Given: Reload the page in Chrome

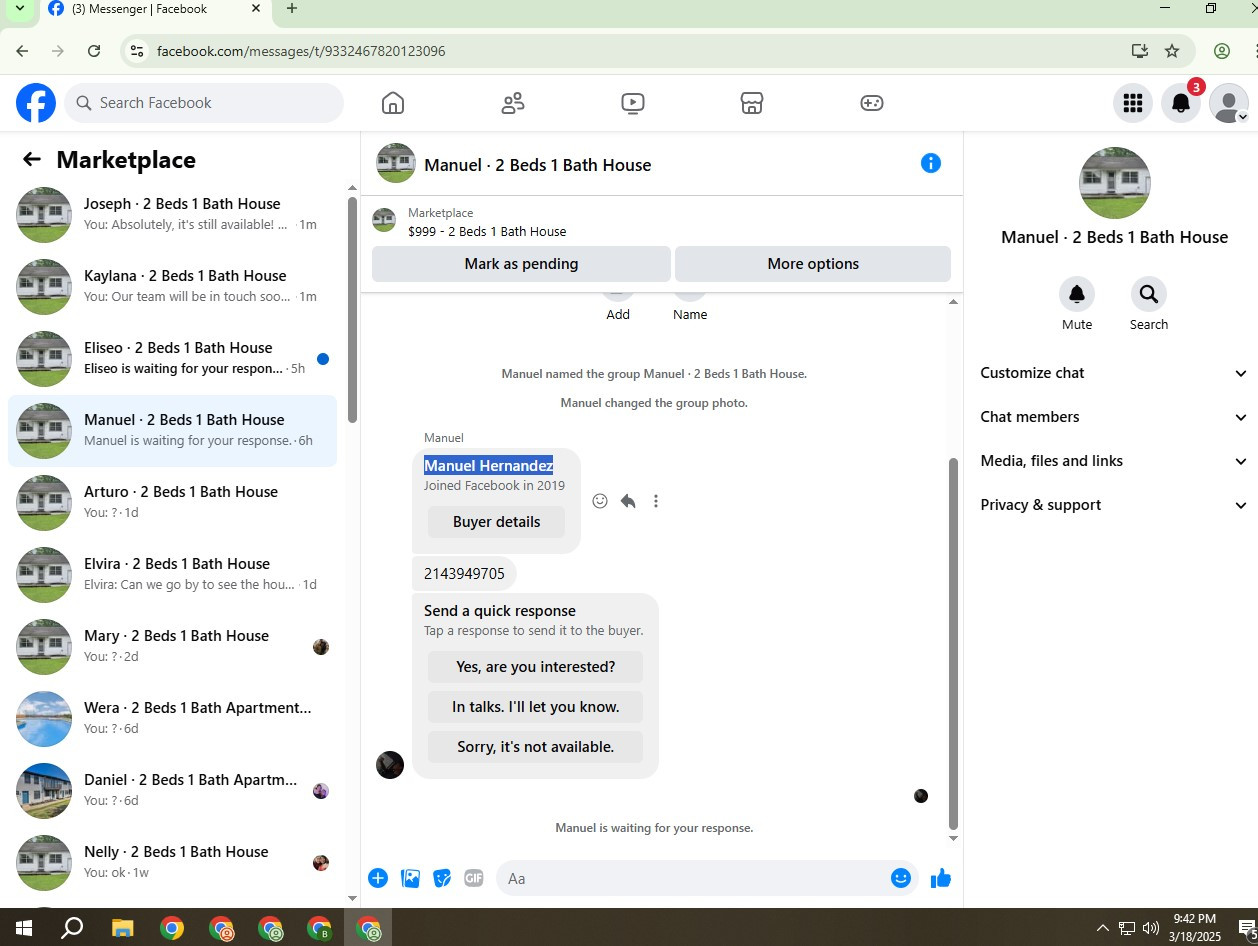Looking at the screenshot, I should click(x=94, y=51).
